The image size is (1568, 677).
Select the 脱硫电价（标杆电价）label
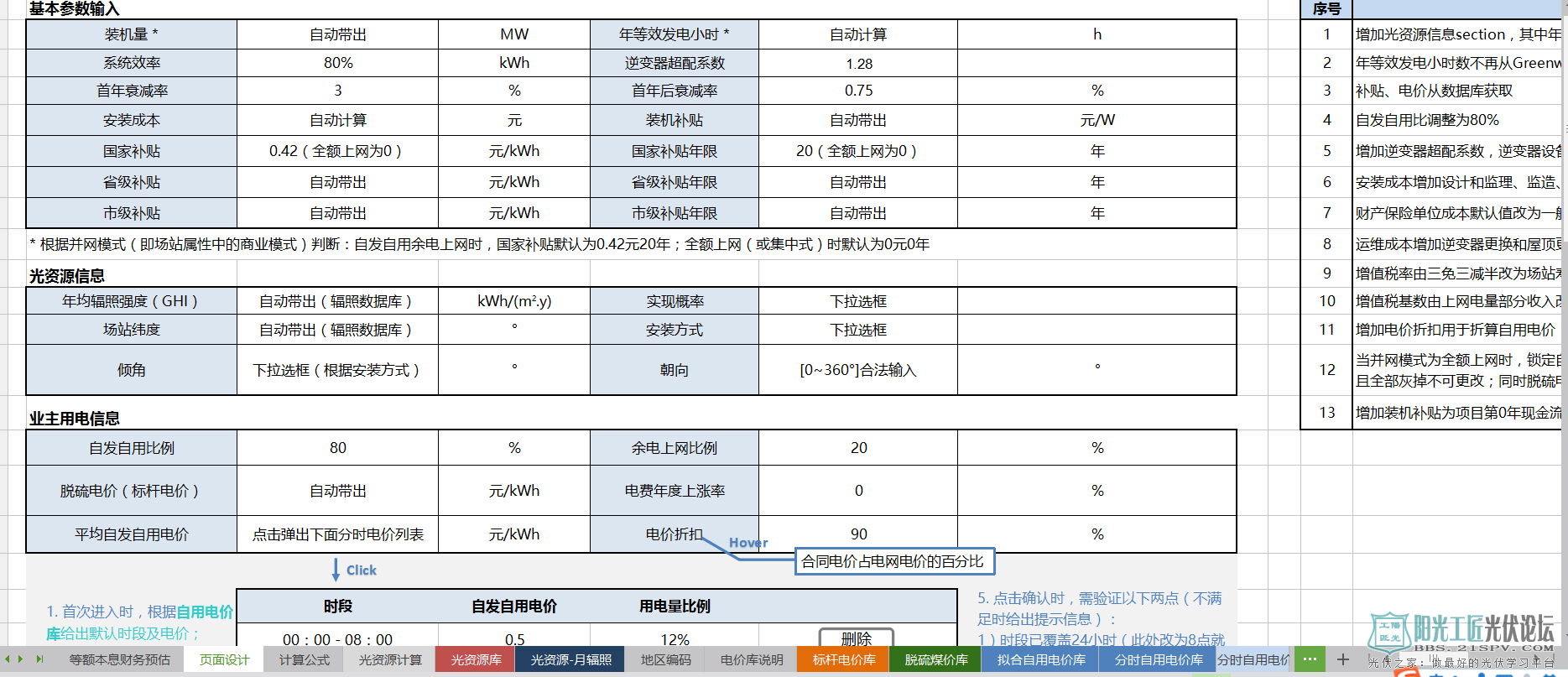[x=132, y=491]
